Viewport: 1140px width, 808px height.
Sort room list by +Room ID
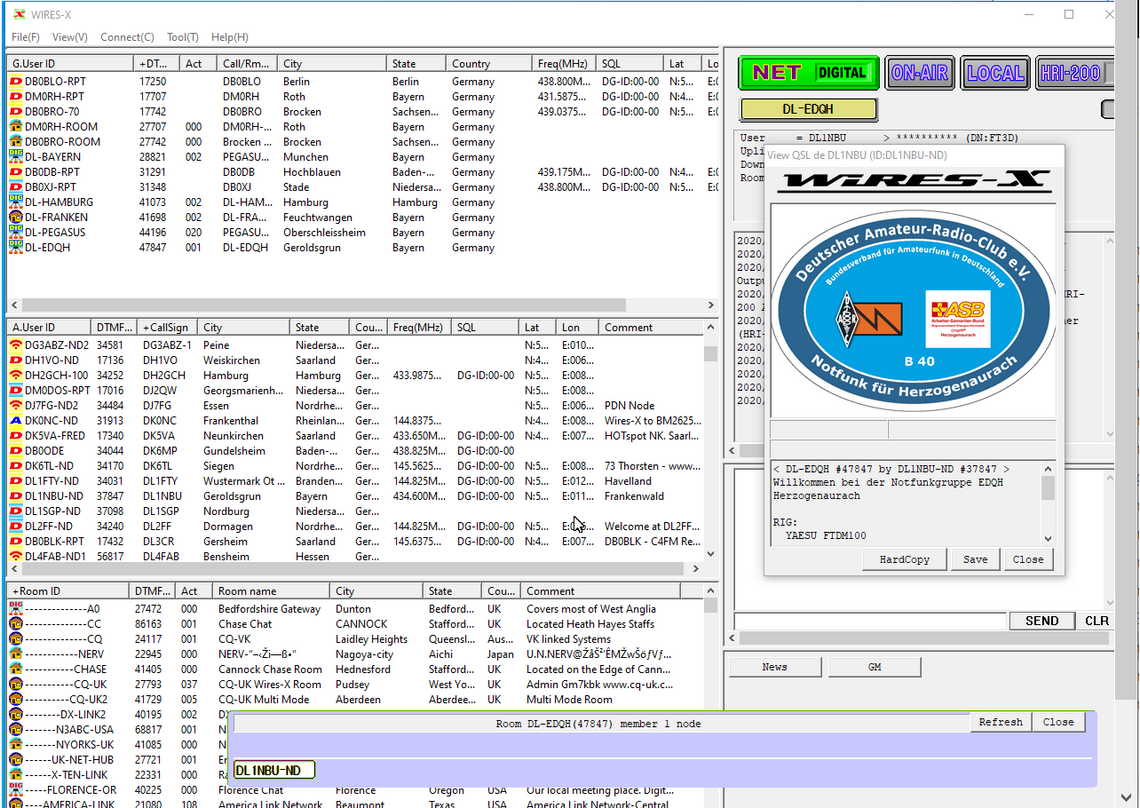68,591
